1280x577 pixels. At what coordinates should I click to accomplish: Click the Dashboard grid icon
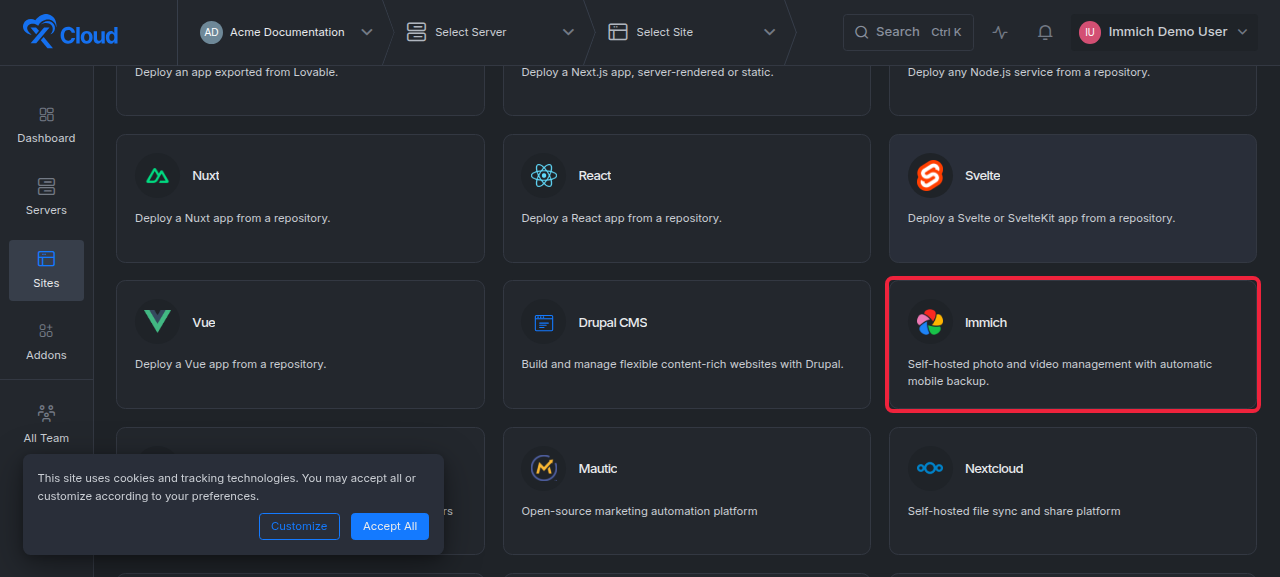click(x=46, y=115)
